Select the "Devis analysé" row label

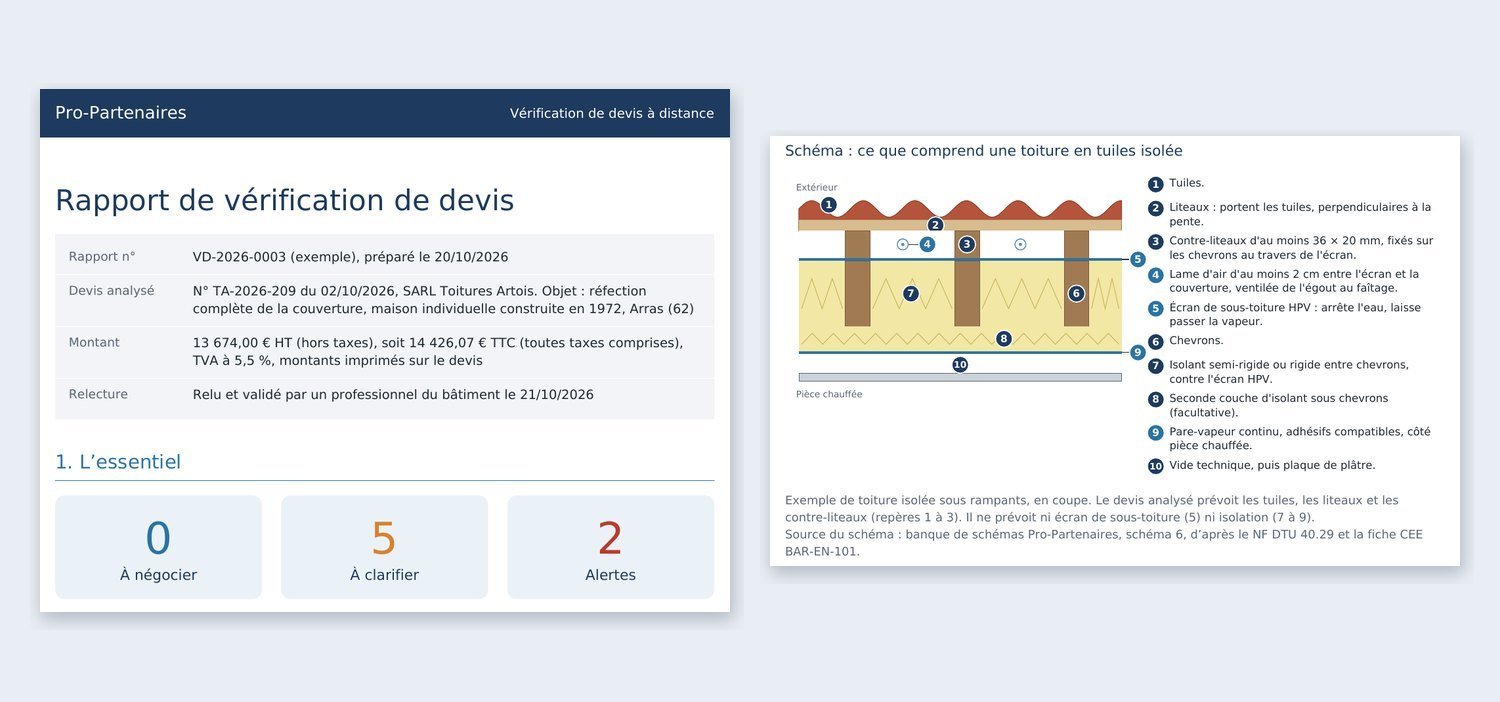pyautogui.click(x=112, y=290)
